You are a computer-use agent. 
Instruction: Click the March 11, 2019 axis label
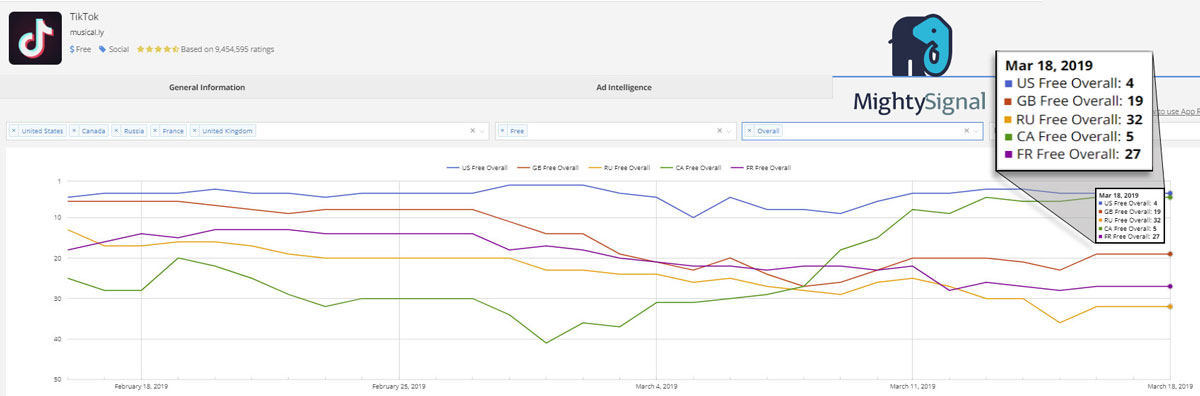(x=913, y=385)
